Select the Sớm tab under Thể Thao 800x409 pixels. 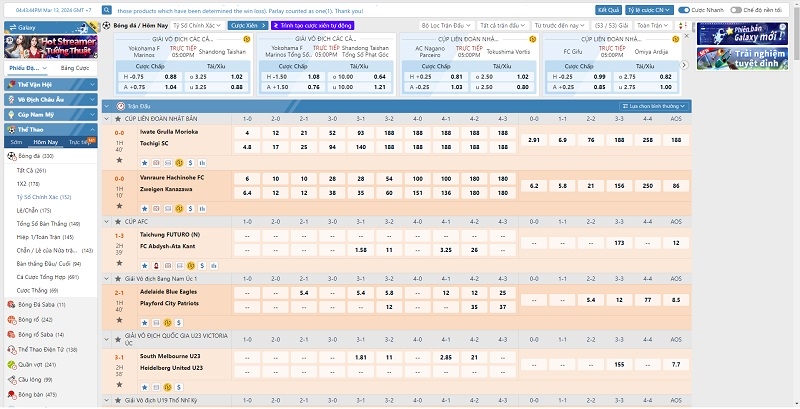(x=16, y=143)
